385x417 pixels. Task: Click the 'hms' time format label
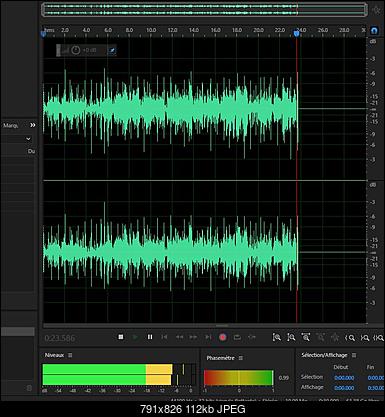pos(49,30)
